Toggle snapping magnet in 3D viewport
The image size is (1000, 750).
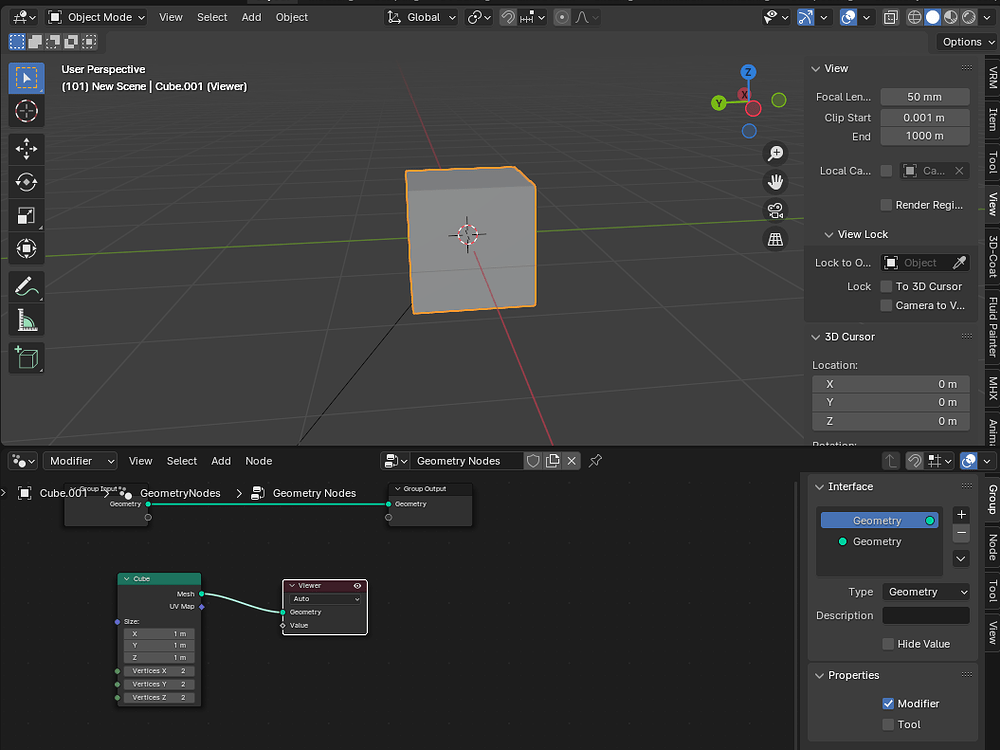pos(508,17)
